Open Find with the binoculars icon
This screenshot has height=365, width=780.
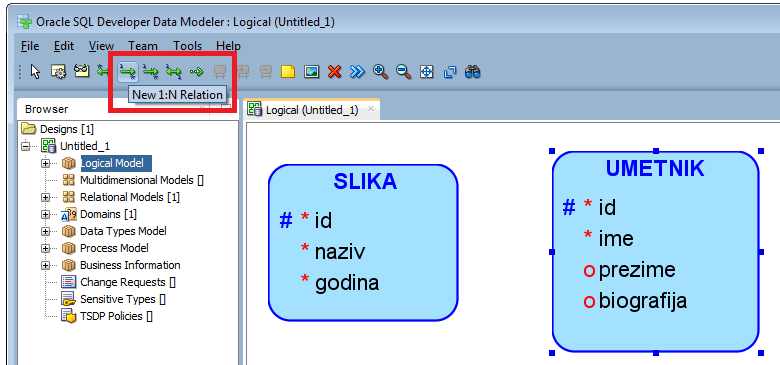click(x=473, y=72)
